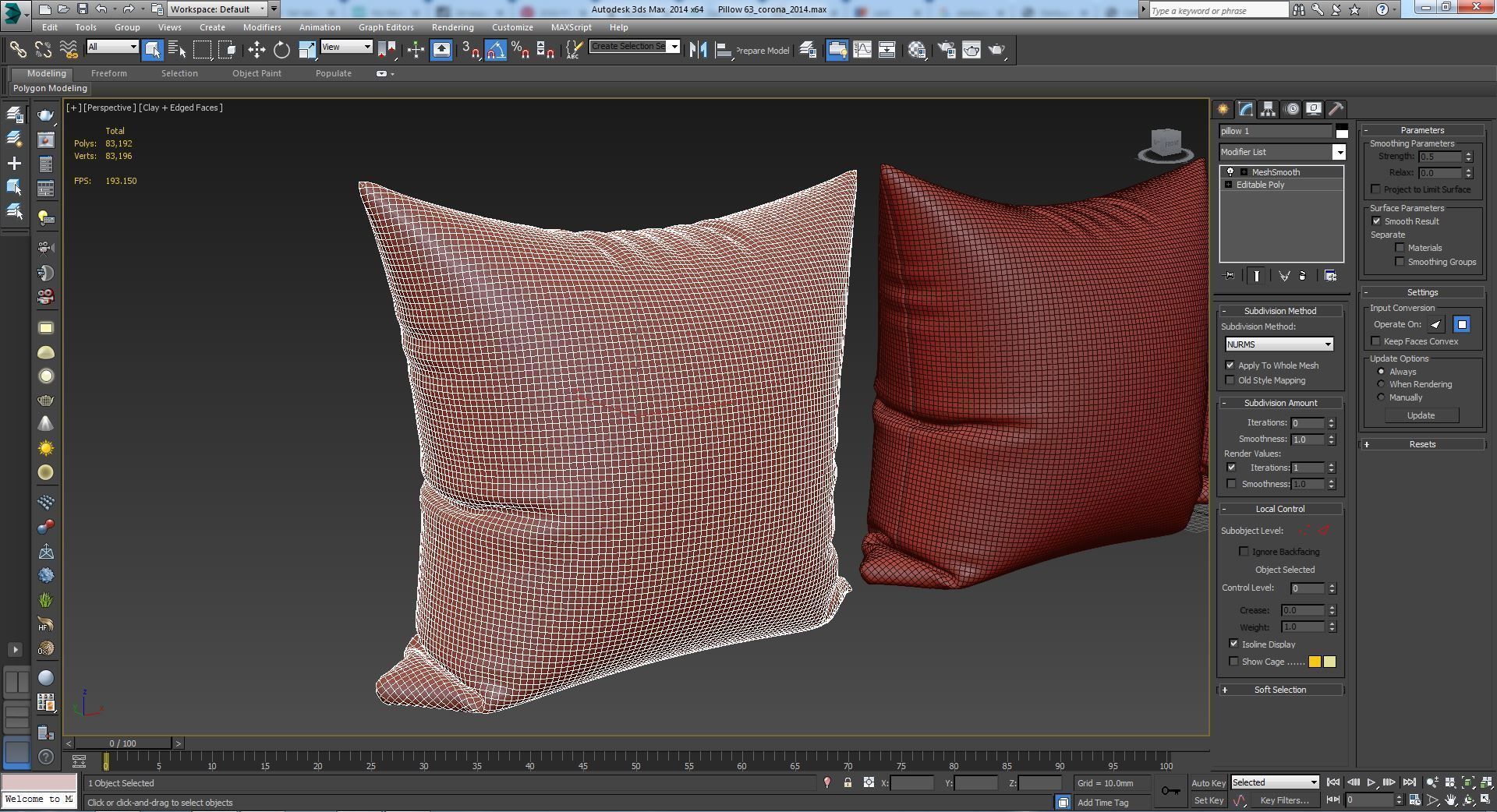The height and width of the screenshot is (812, 1497).
Task: Open the MAXScript menu
Action: [571, 27]
